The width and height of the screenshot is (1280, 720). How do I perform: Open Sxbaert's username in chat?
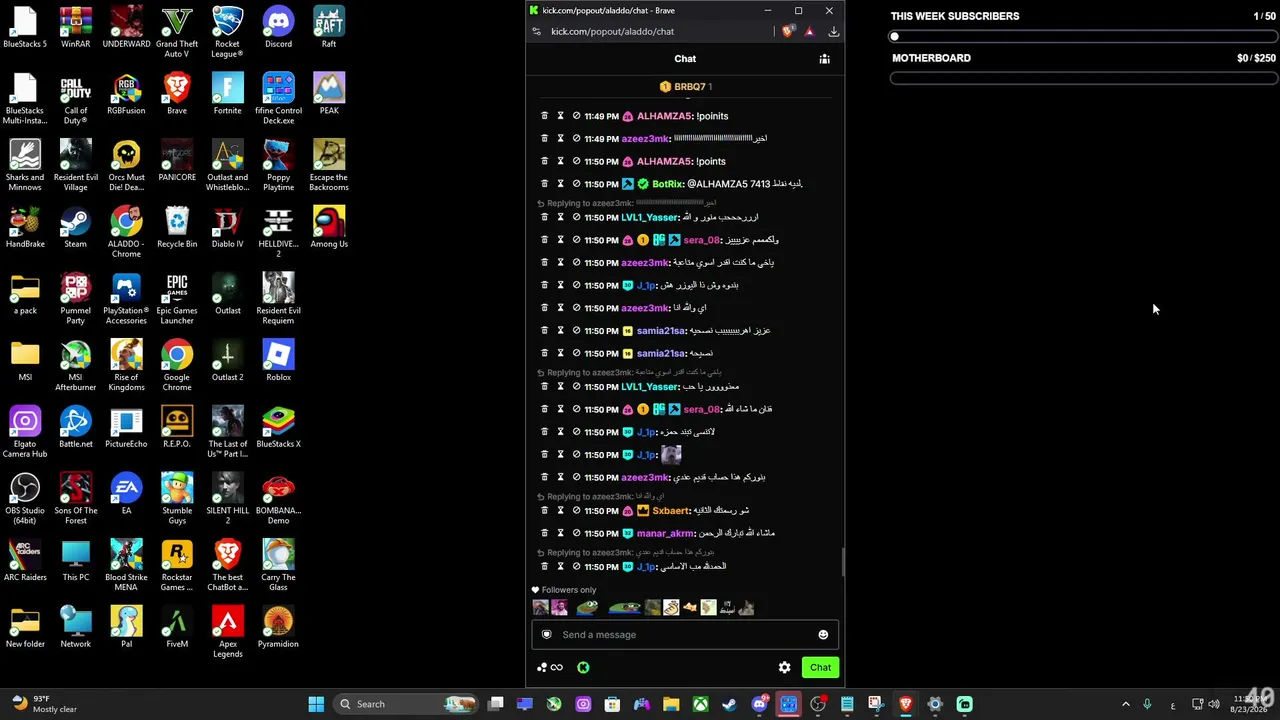point(671,510)
